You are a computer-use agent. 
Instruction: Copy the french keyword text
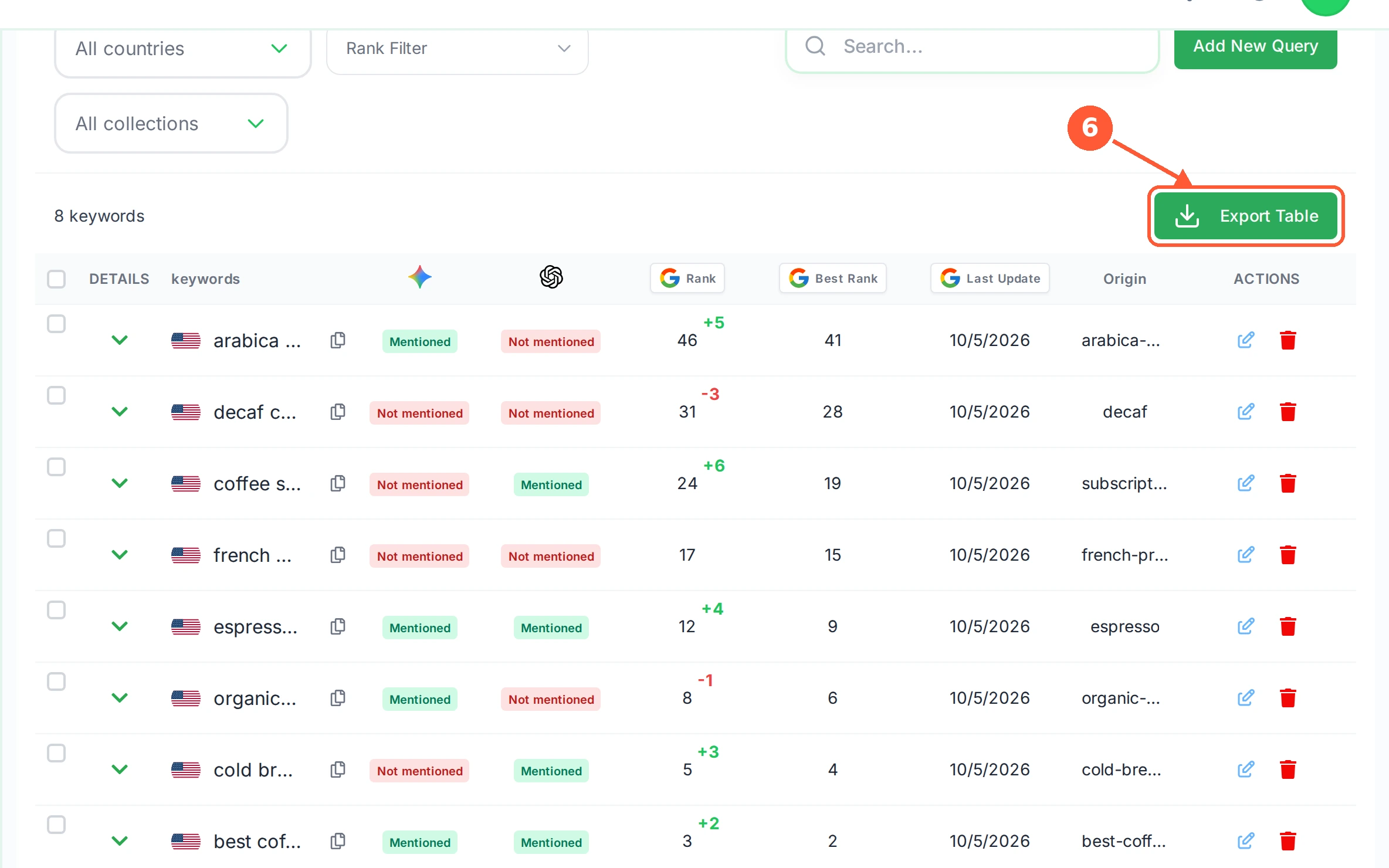point(338,555)
